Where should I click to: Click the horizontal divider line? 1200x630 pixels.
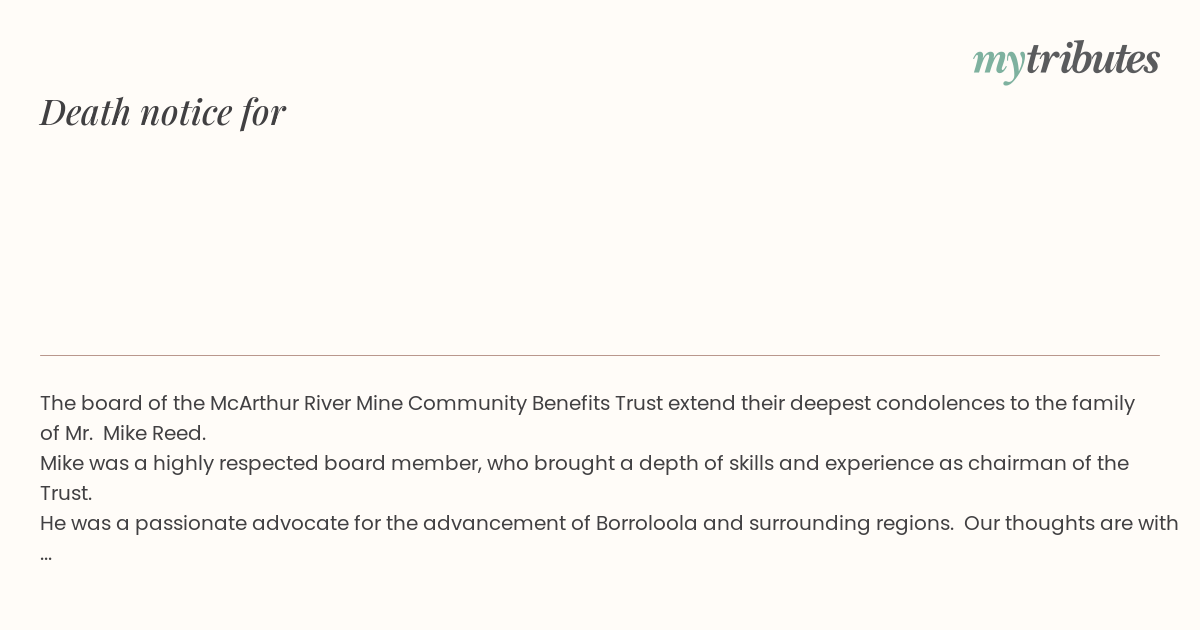click(x=600, y=355)
